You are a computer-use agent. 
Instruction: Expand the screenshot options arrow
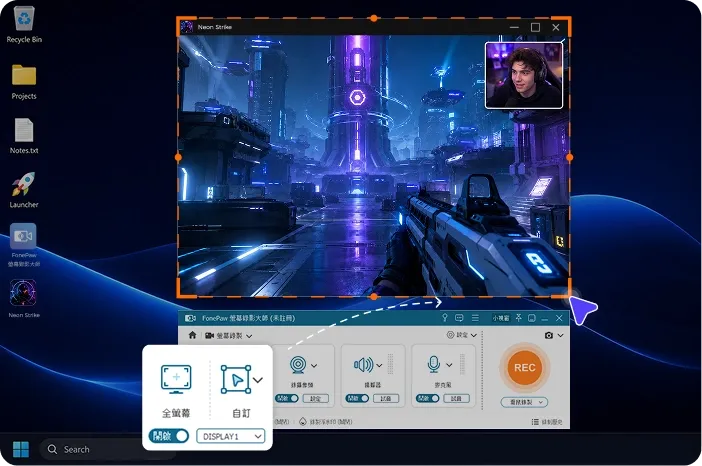click(560, 335)
